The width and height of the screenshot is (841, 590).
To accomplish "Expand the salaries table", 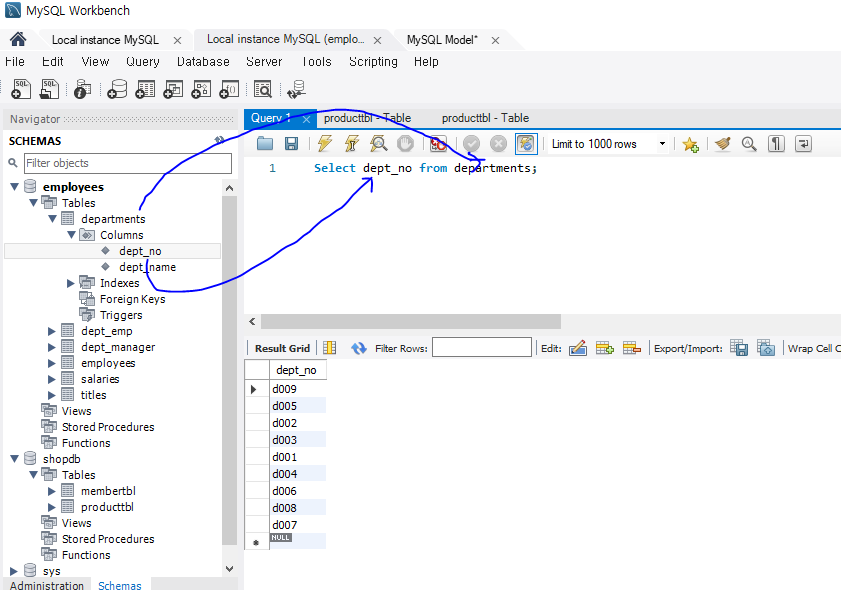I will [51, 379].
